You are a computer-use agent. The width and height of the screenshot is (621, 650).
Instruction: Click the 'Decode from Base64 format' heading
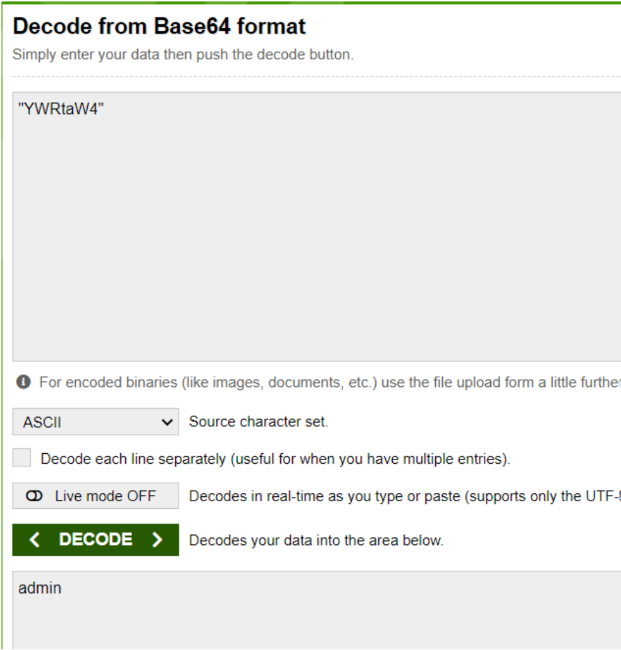point(159,26)
